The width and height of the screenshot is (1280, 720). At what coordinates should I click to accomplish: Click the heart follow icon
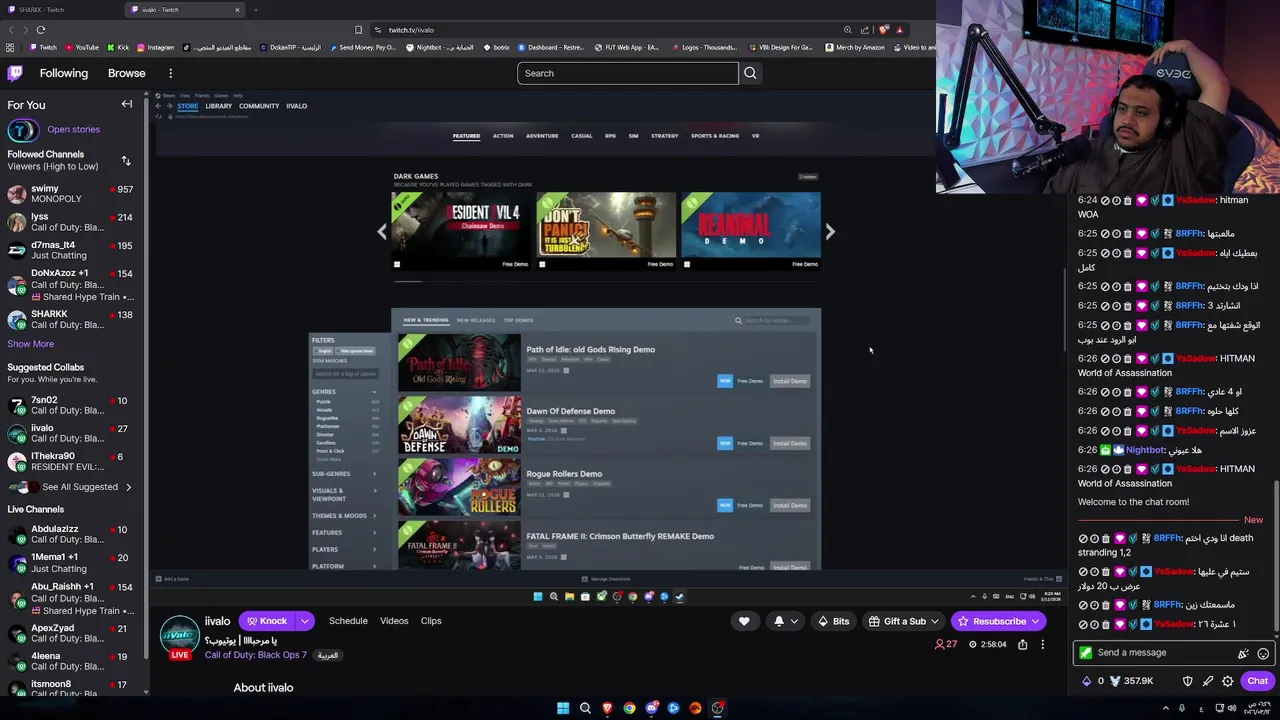coord(744,621)
